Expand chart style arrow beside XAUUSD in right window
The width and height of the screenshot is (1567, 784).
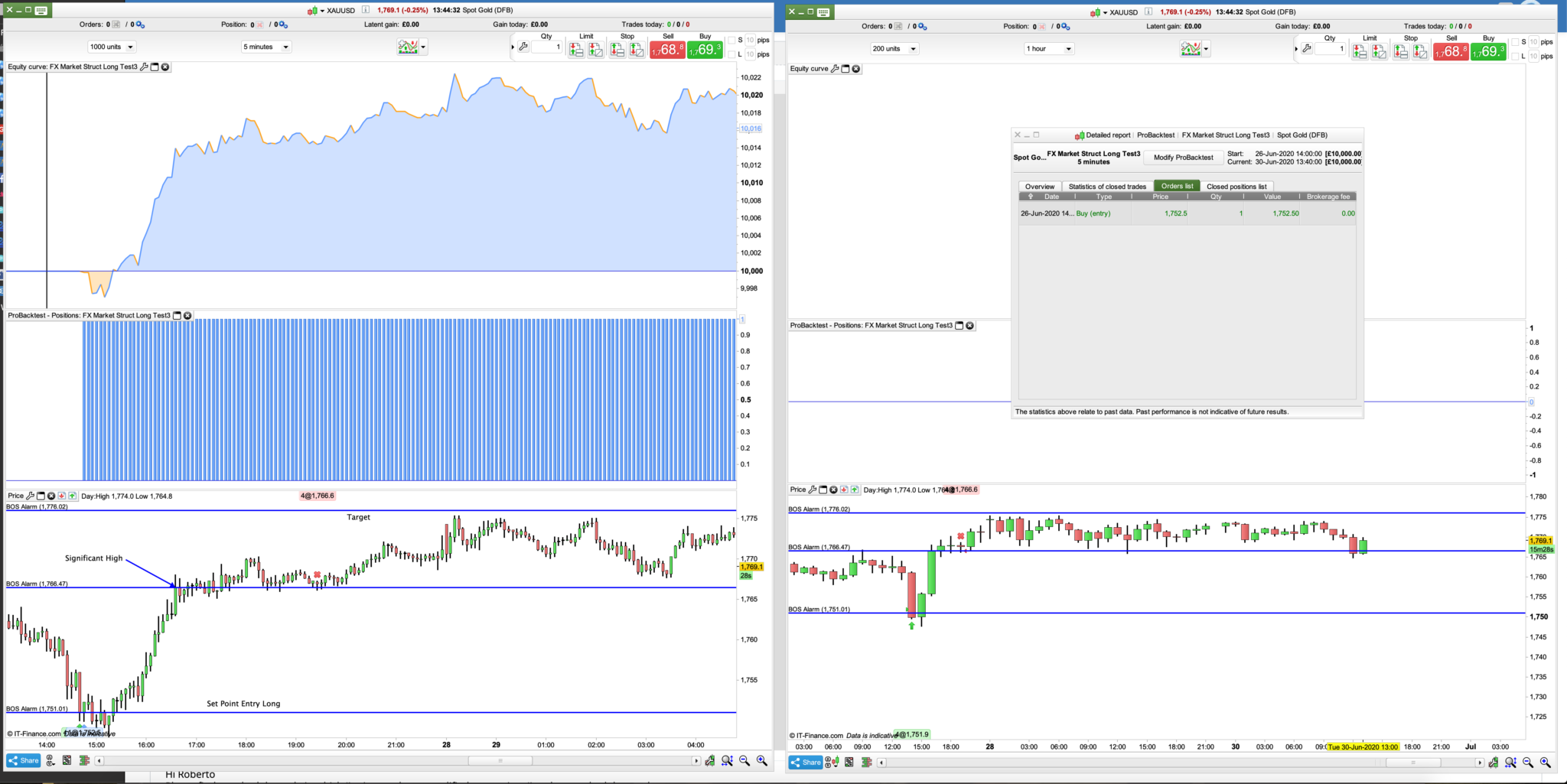(x=1105, y=13)
